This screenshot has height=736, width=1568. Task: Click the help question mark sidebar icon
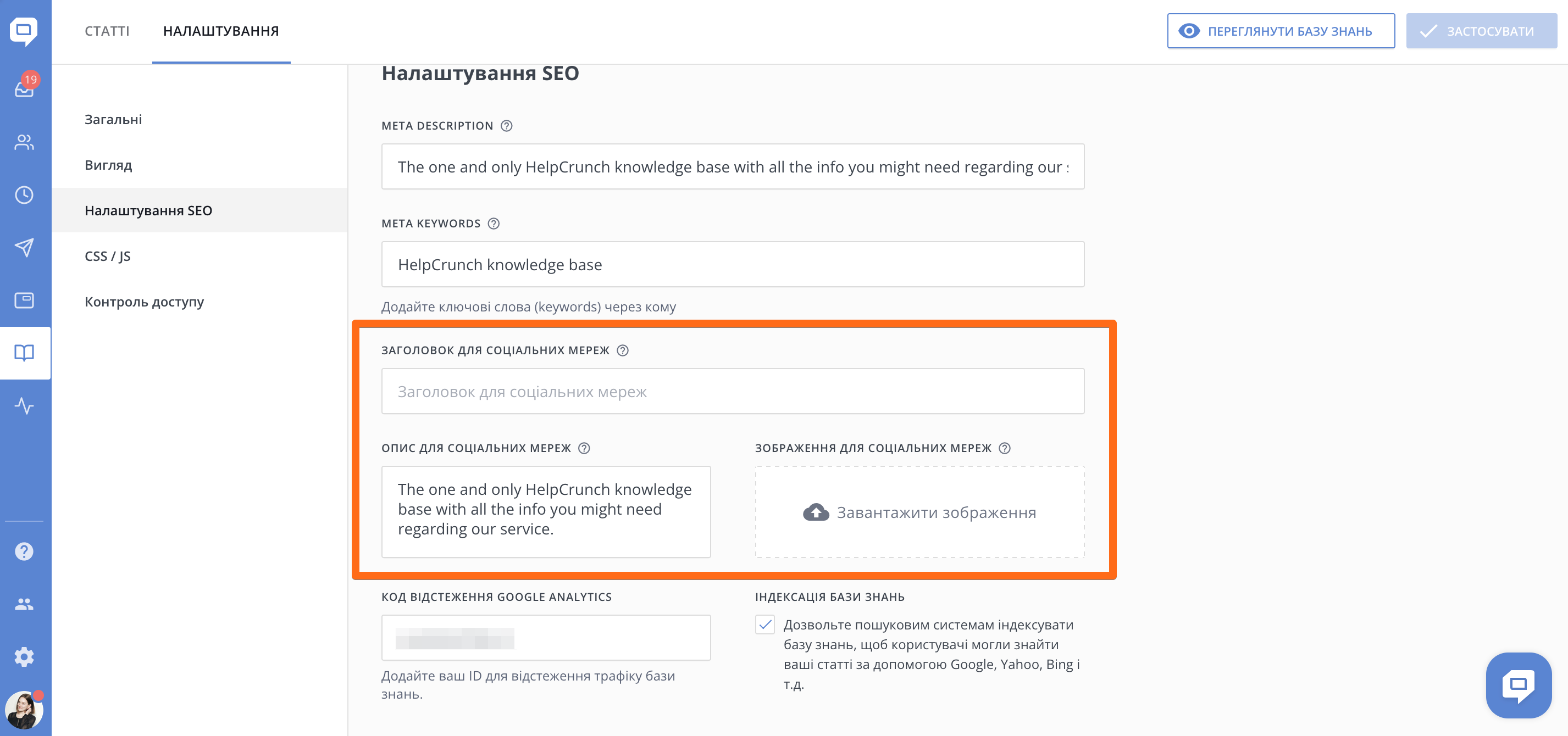coord(24,551)
